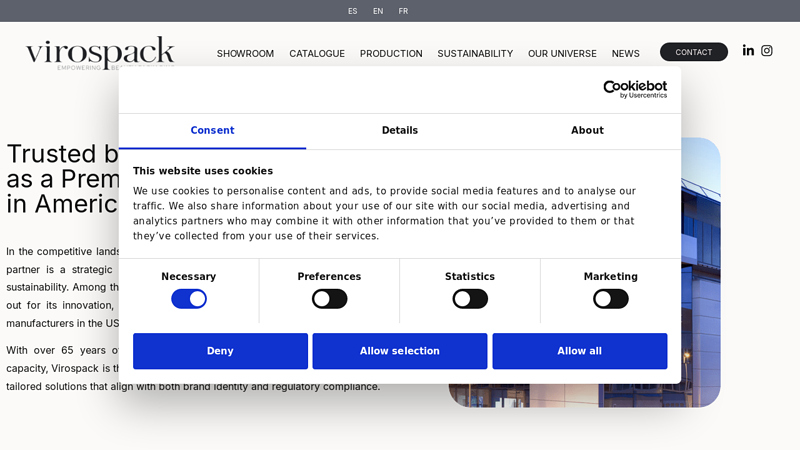The width and height of the screenshot is (800, 450).
Task: Choose FR language in top bar
Action: point(403,11)
